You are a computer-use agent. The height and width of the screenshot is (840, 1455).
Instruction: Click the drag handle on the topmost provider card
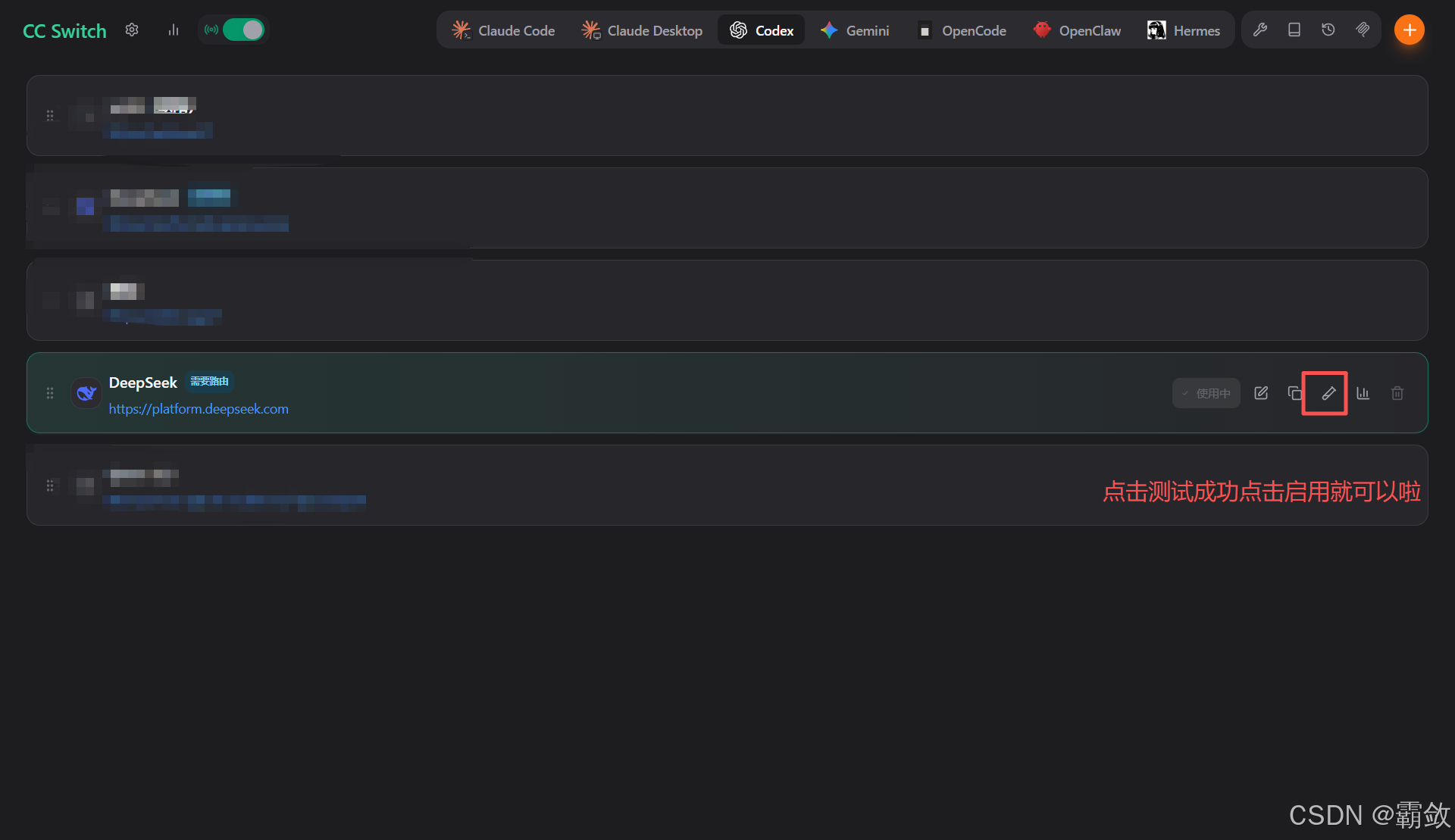click(x=50, y=116)
